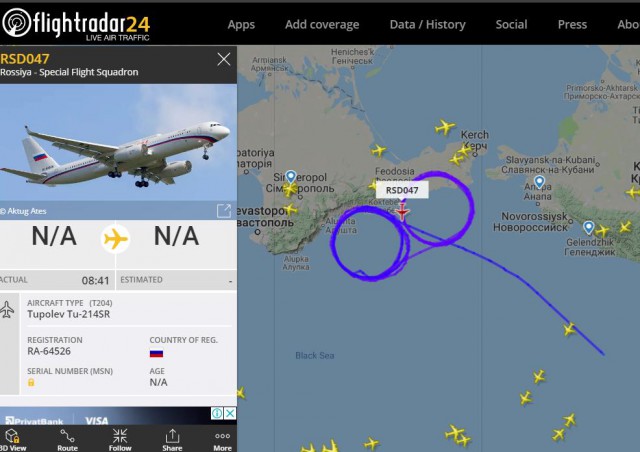Follow the RSD047 aircraft
Image resolution: width=640 pixels, height=452 pixels.
point(120,440)
